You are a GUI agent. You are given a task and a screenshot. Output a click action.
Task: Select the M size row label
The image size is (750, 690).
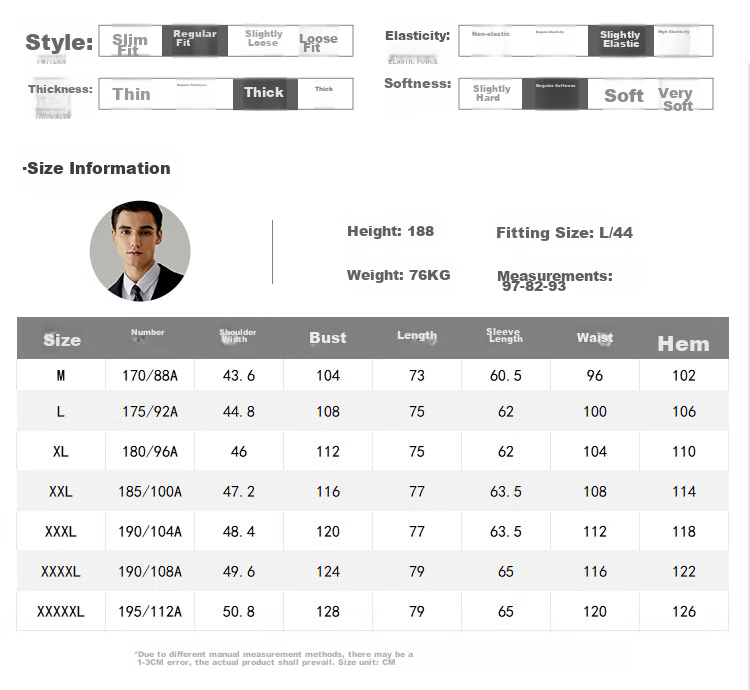[x=61, y=376]
